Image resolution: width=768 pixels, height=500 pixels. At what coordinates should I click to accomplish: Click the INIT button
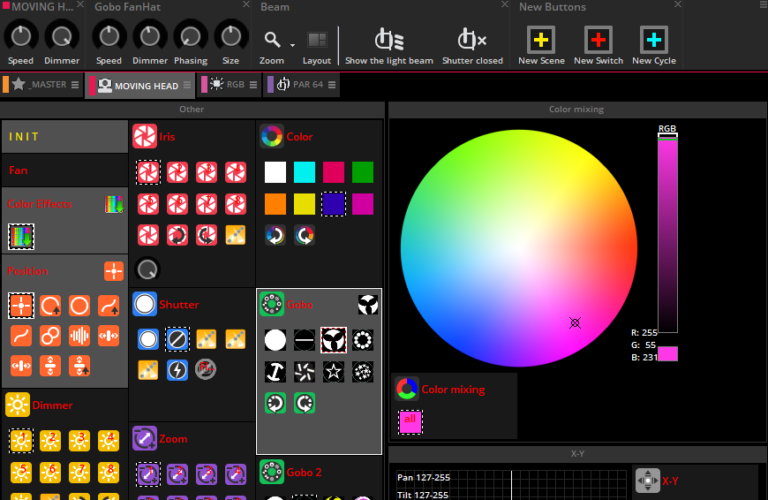click(65, 137)
